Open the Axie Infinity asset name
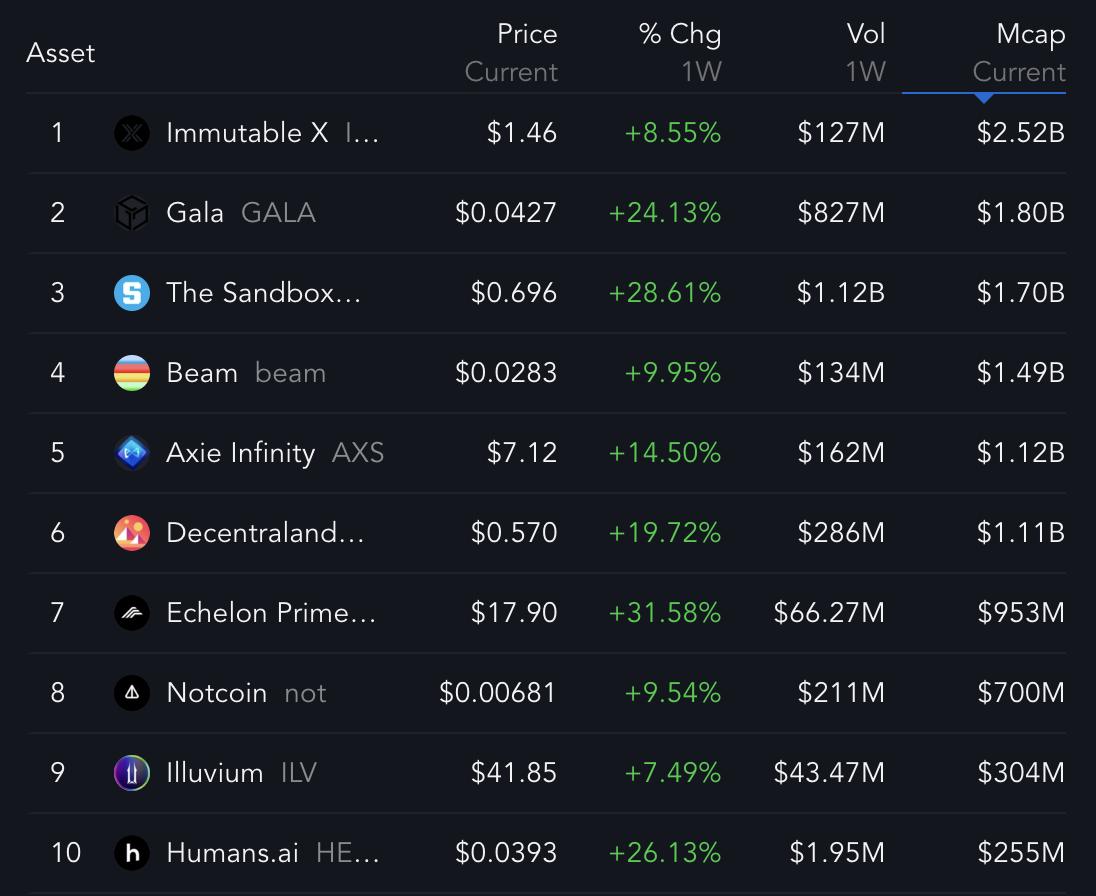This screenshot has width=1096, height=896. coord(240,452)
